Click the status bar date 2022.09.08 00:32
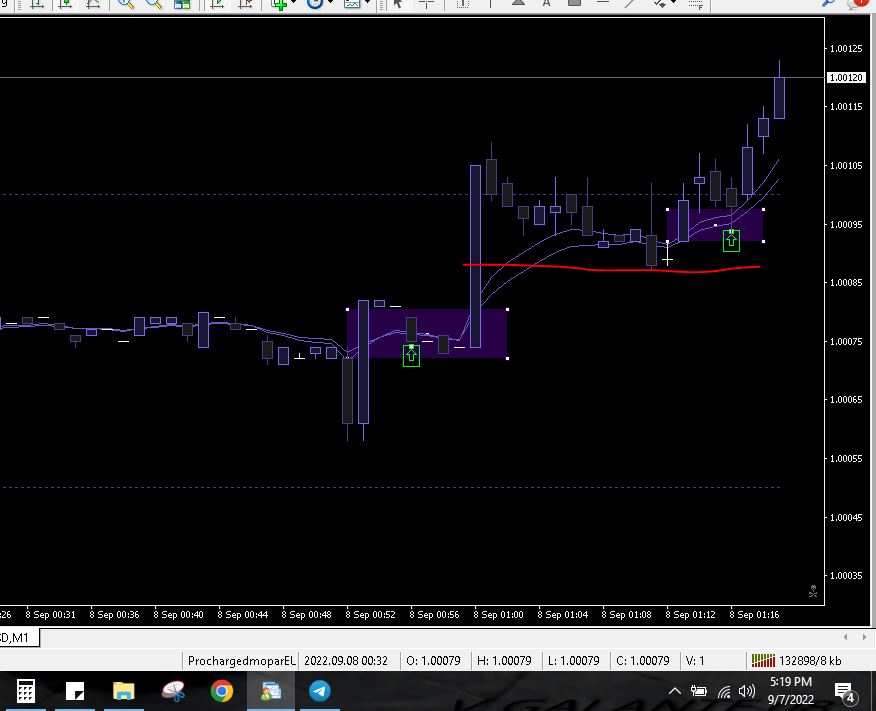This screenshot has height=711, width=876. (x=346, y=661)
